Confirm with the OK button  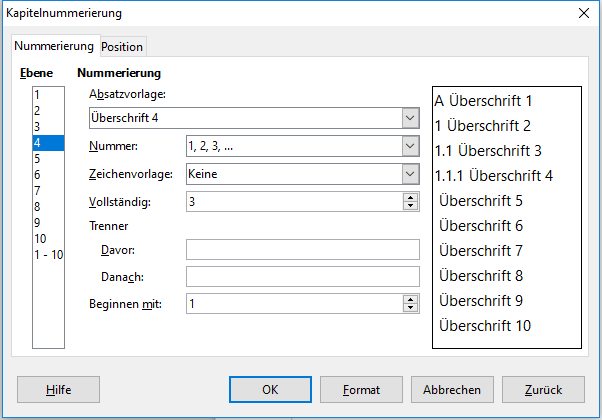pos(270,390)
